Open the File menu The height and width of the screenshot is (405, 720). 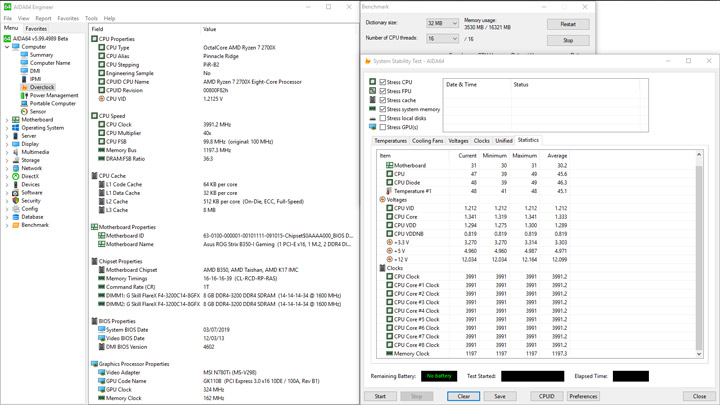point(8,18)
